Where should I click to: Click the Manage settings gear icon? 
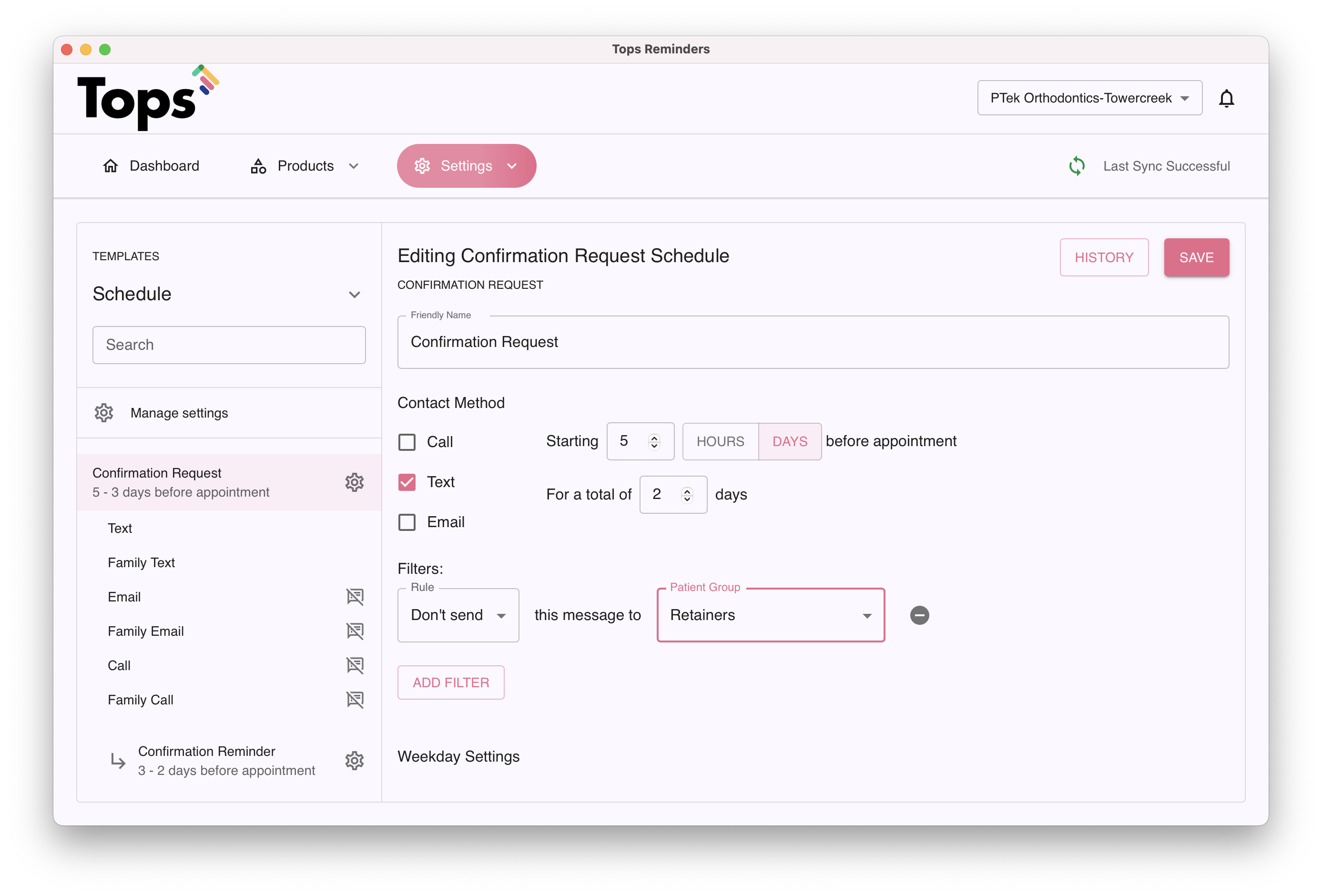(103, 413)
